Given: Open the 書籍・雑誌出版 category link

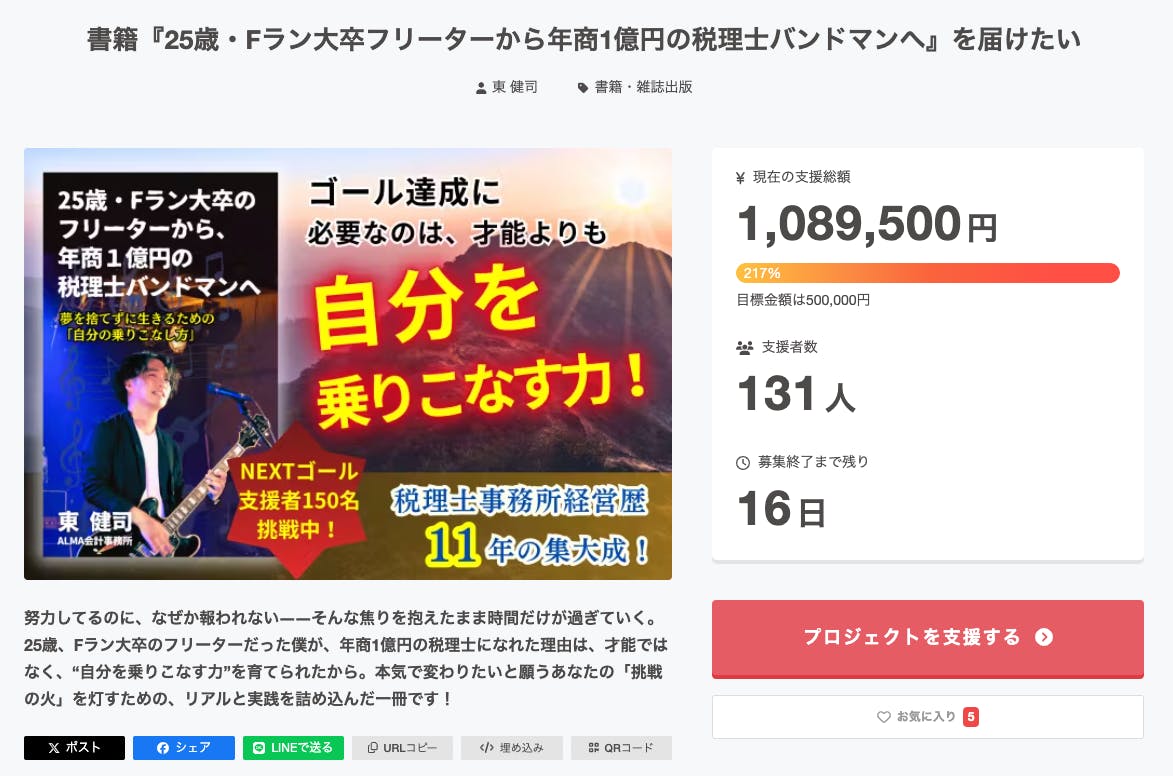Looking at the screenshot, I should (644, 87).
